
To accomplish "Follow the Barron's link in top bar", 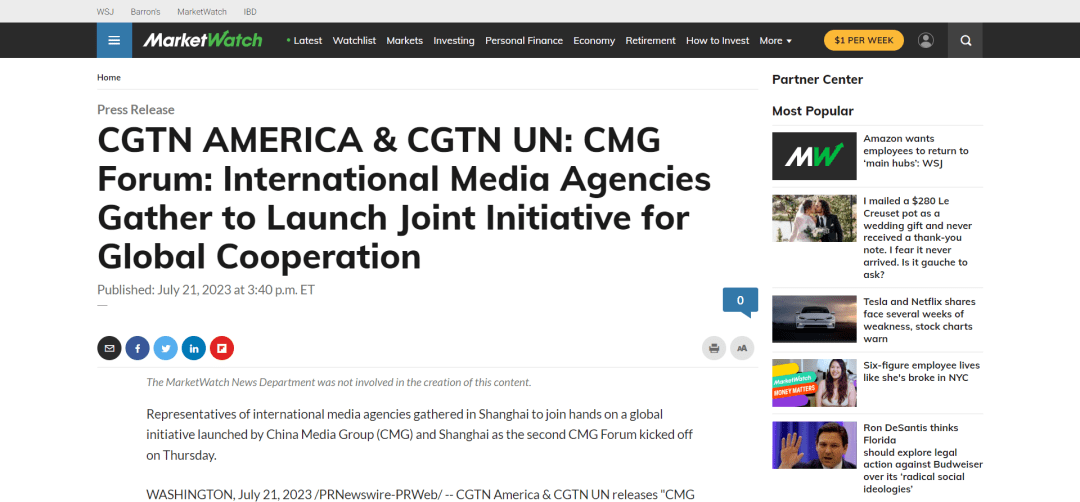I will (145, 12).
